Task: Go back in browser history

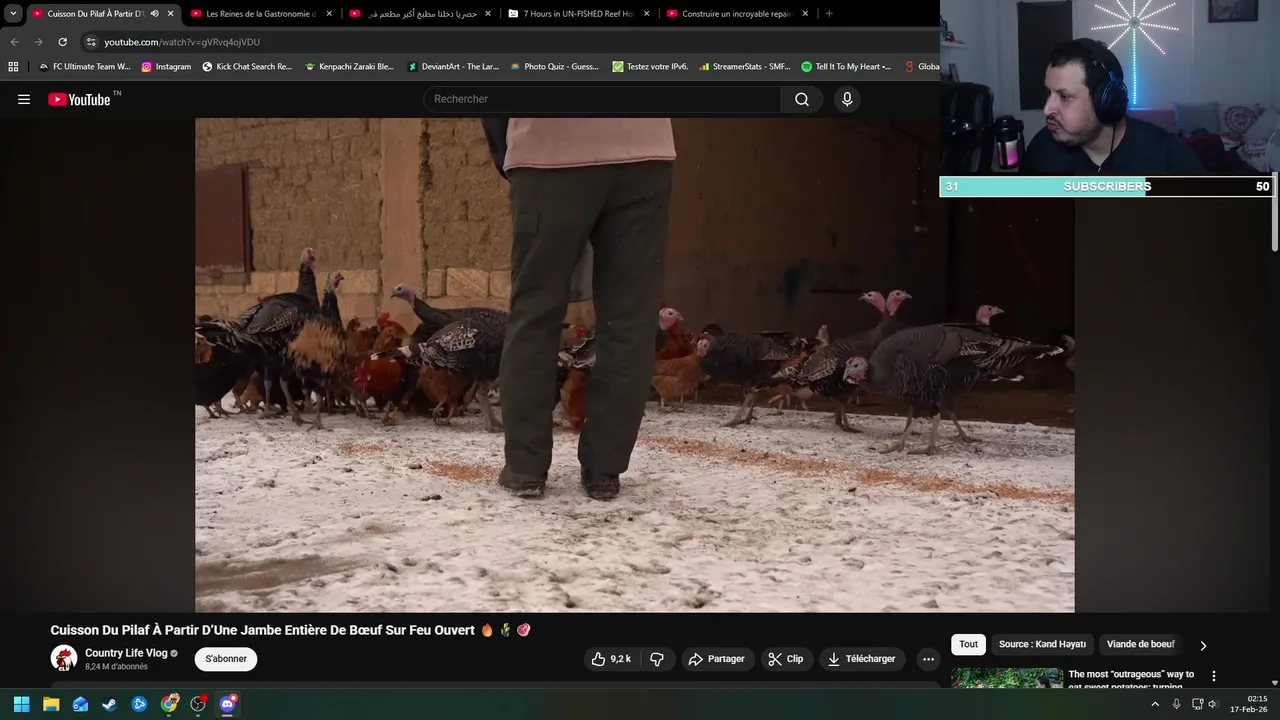Action: pyautogui.click(x=14, y=42)
